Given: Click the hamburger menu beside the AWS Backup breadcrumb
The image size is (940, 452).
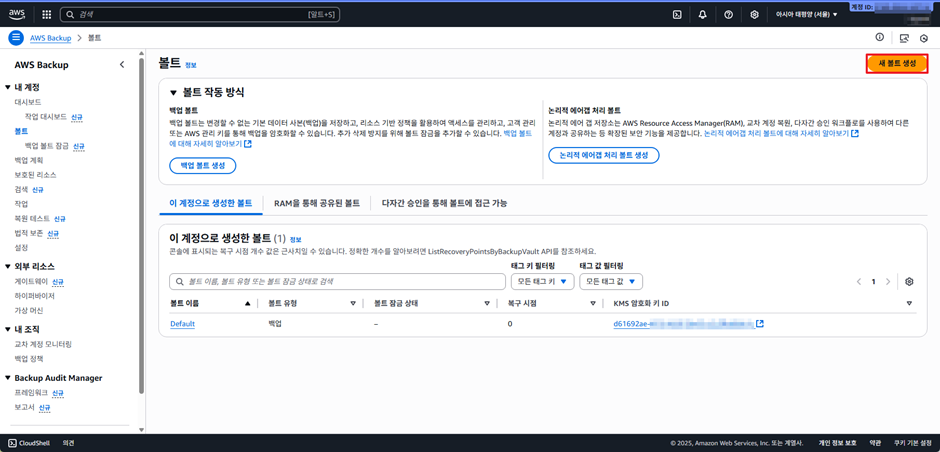Looking at the screenshot, I should coord(15,38).
